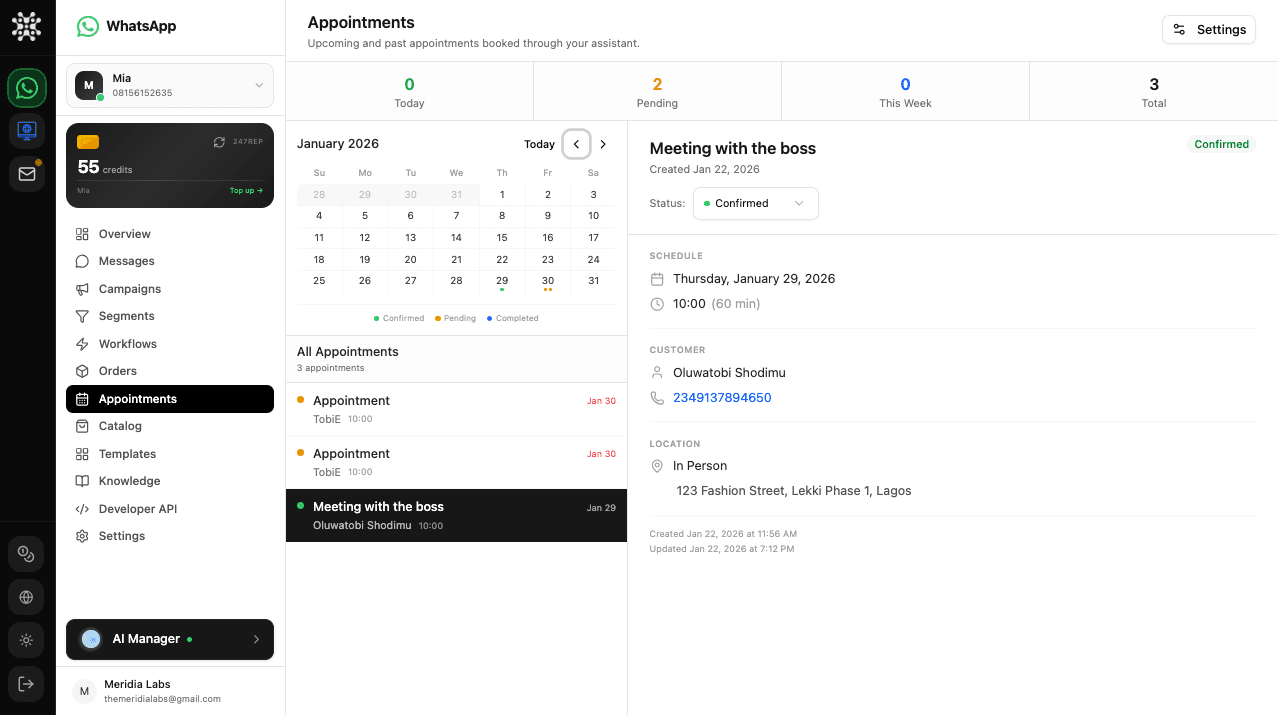Click the Top up link on credits card

246,190
